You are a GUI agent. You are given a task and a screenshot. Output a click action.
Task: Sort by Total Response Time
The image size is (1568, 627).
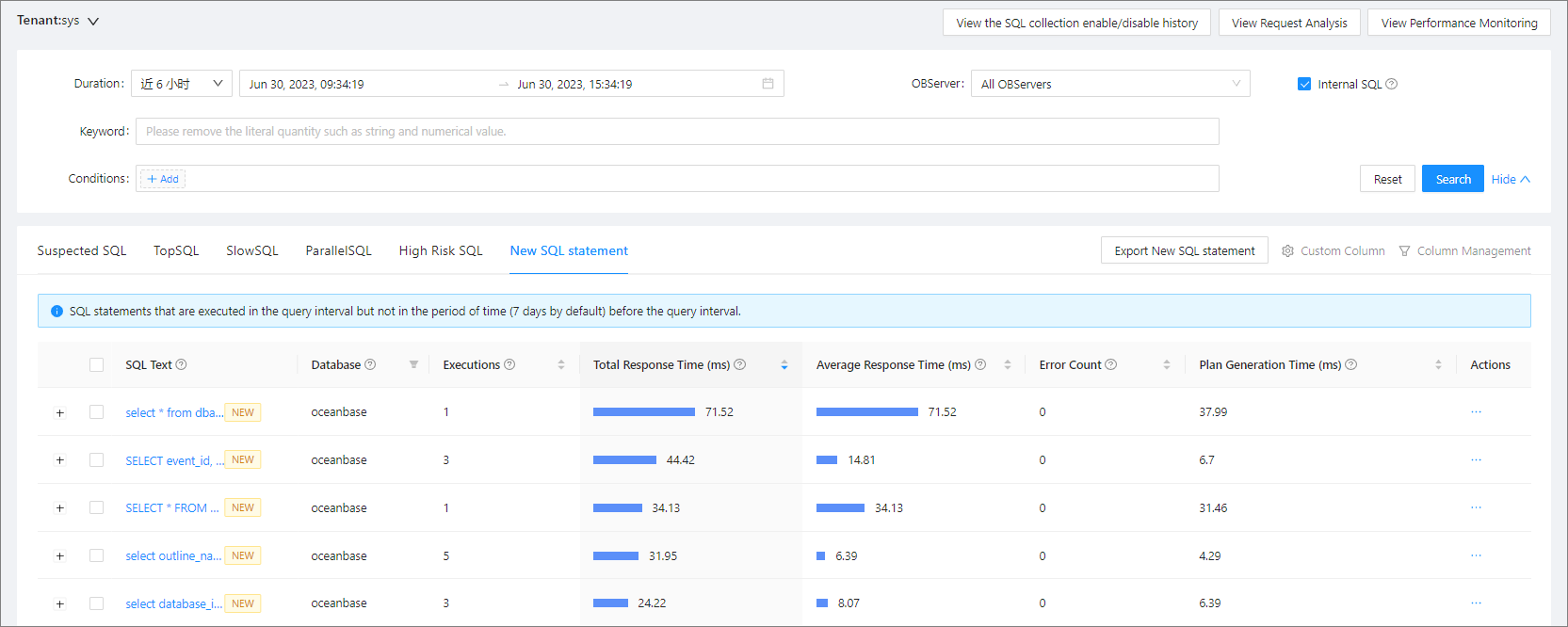click(x=784, y=365)
